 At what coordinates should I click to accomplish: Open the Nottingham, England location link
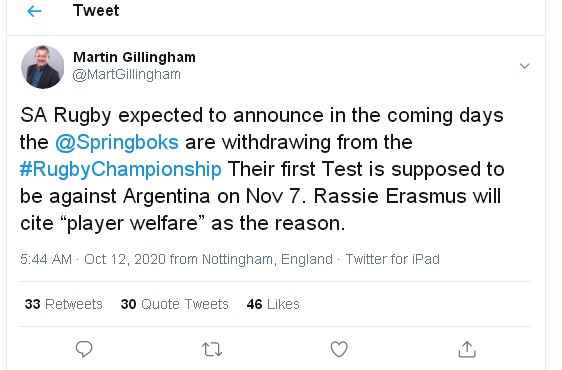point(267,259)
